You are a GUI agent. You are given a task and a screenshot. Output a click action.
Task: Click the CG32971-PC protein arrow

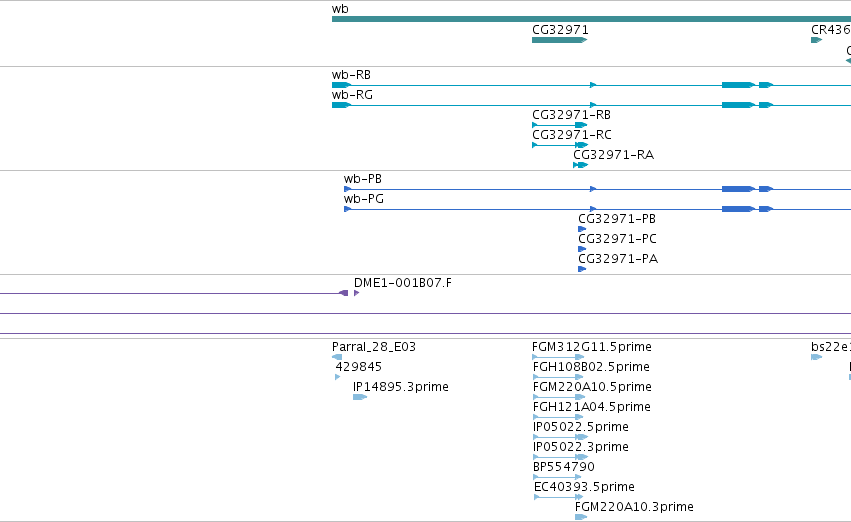(x=582, y=249)
